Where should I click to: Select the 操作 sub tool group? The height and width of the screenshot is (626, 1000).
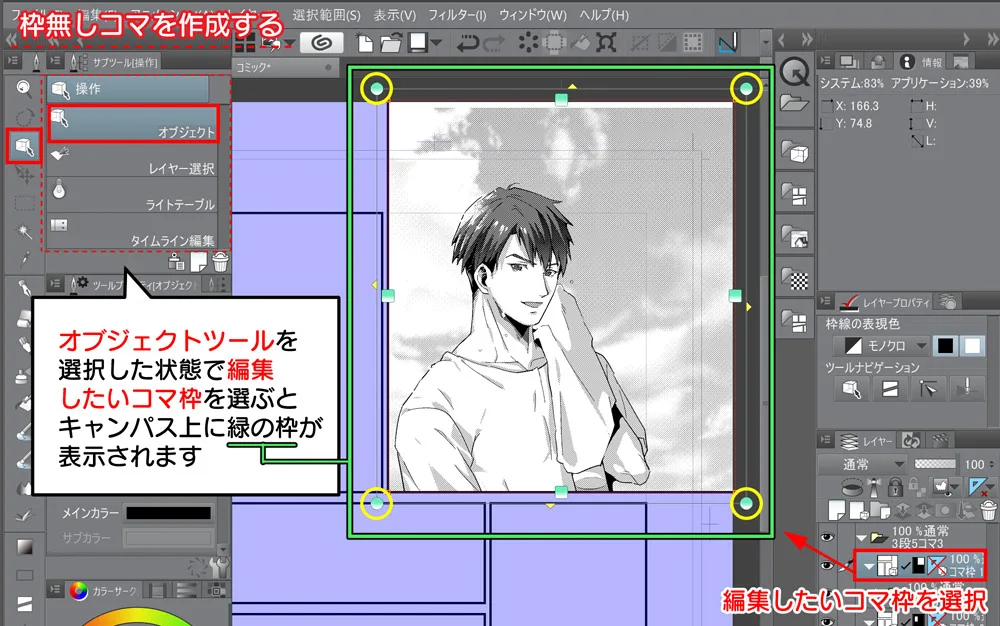(128, 89)
